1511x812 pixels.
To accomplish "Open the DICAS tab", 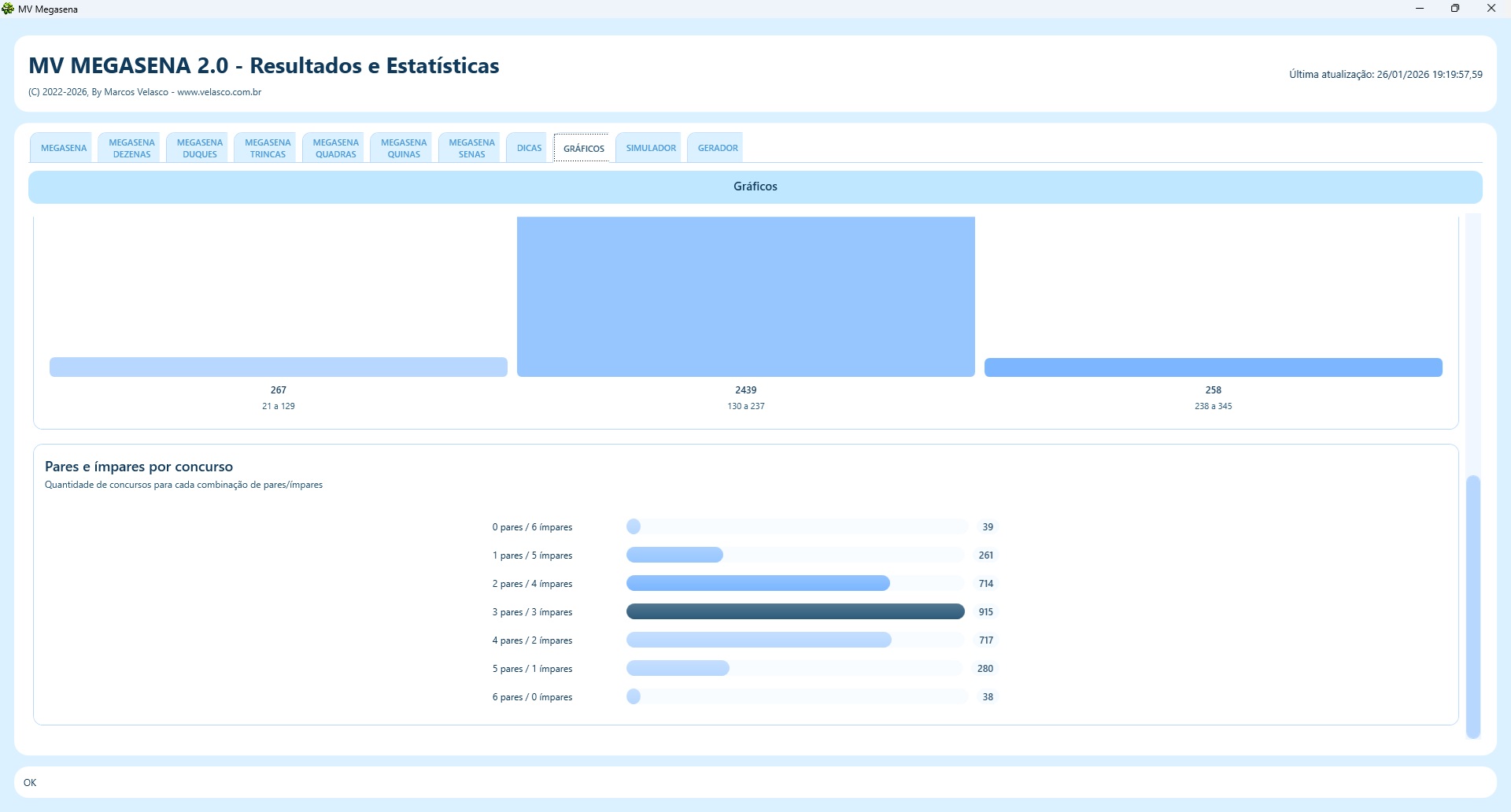I will pyautogui.click(x=529, y=148).
